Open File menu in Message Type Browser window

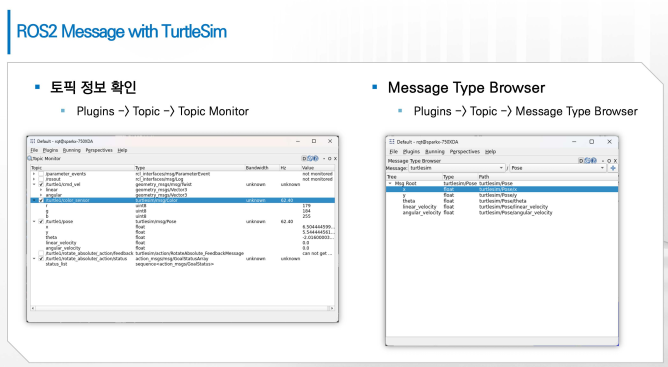click(x=394, y=152)
